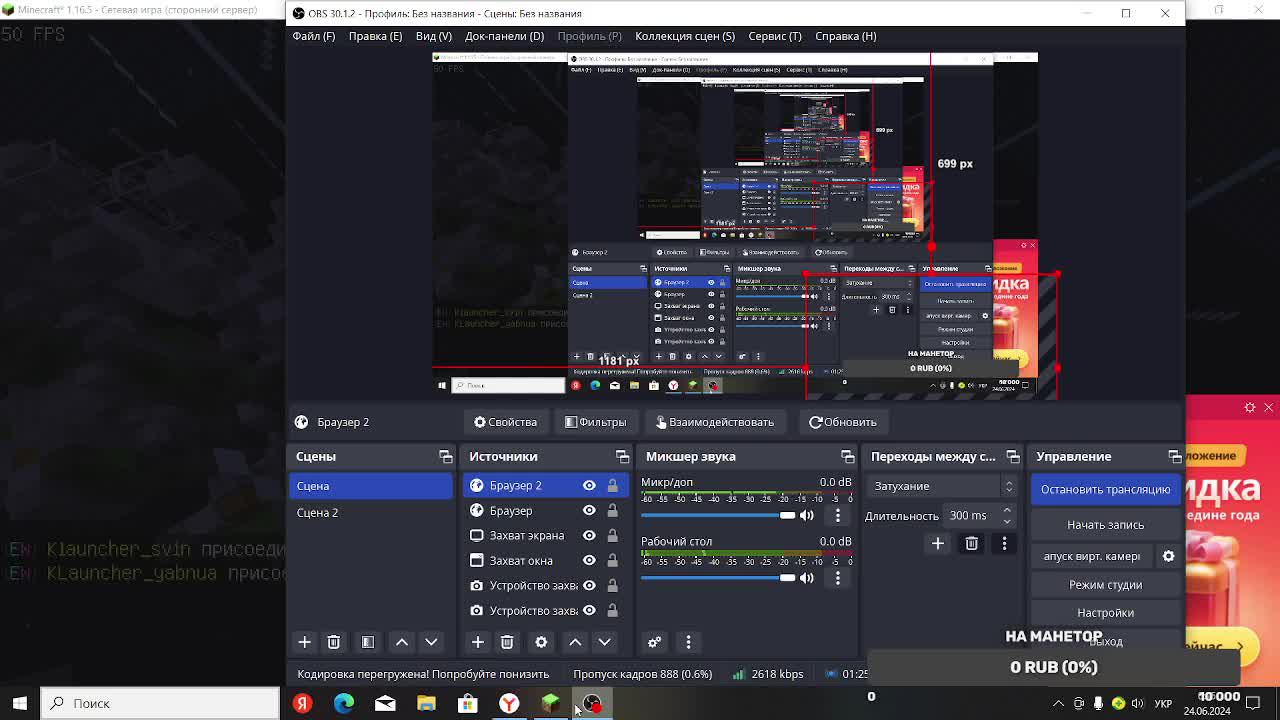1280x720 pixels.
Task: Open the Вид menu
Action: coord(434,36)
